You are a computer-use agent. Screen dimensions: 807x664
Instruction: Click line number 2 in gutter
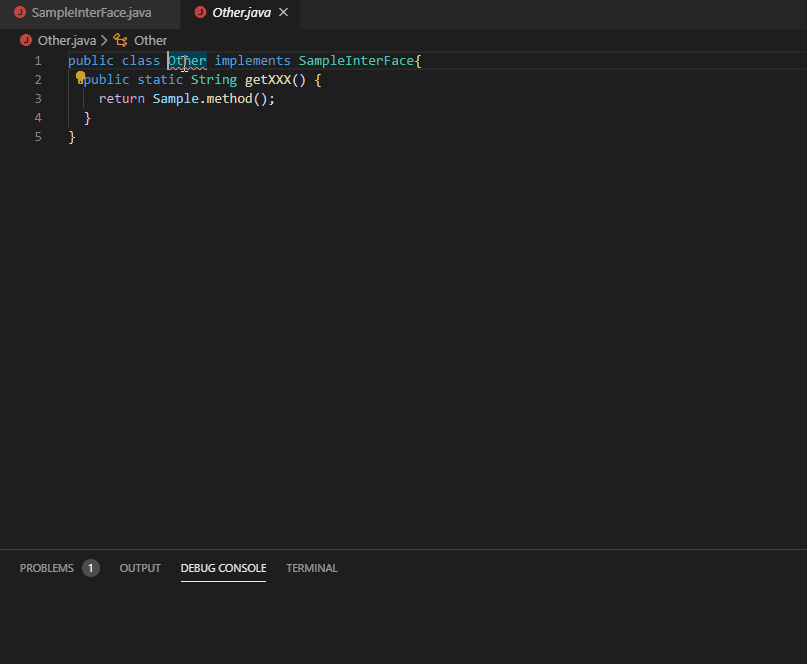pyautogui.click(x=38, y=80)
